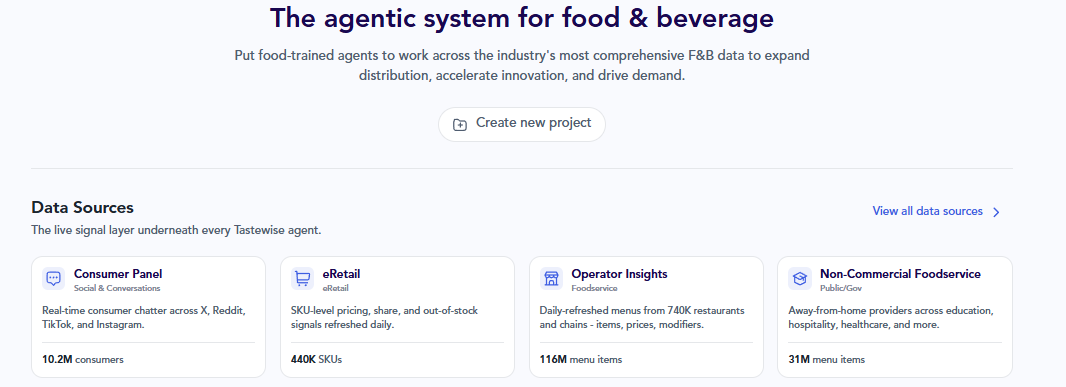Click the Foodservice subtitle under Operator Insights
This screenshot has width=1066, height=387.
[x=594, y=288]
